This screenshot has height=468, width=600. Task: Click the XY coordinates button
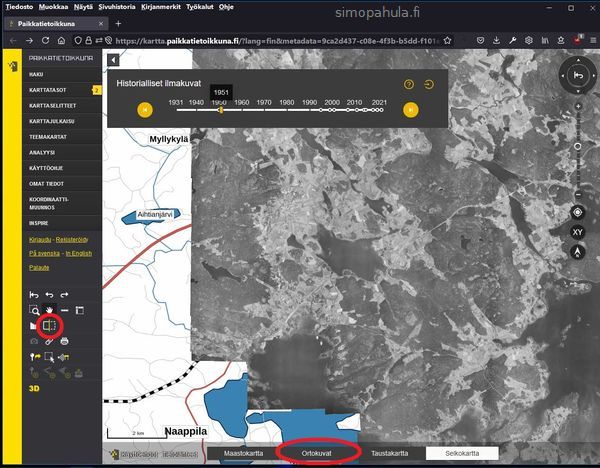point(577,232)
